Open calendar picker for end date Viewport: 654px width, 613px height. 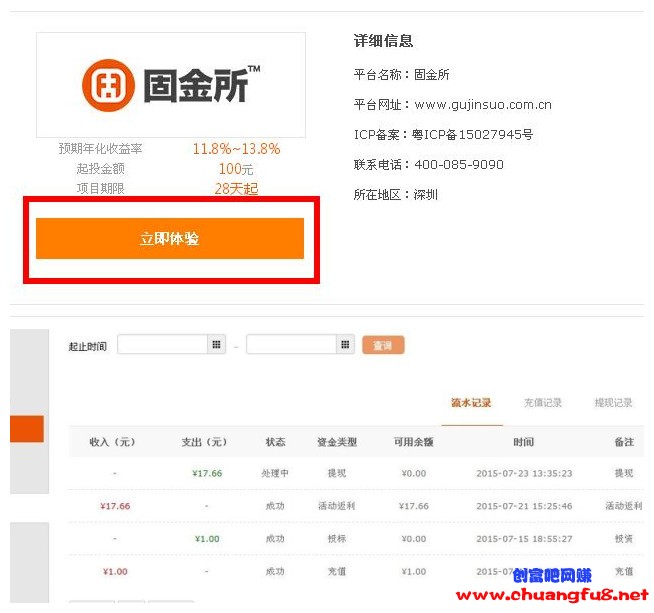click(x=345, y=344)
